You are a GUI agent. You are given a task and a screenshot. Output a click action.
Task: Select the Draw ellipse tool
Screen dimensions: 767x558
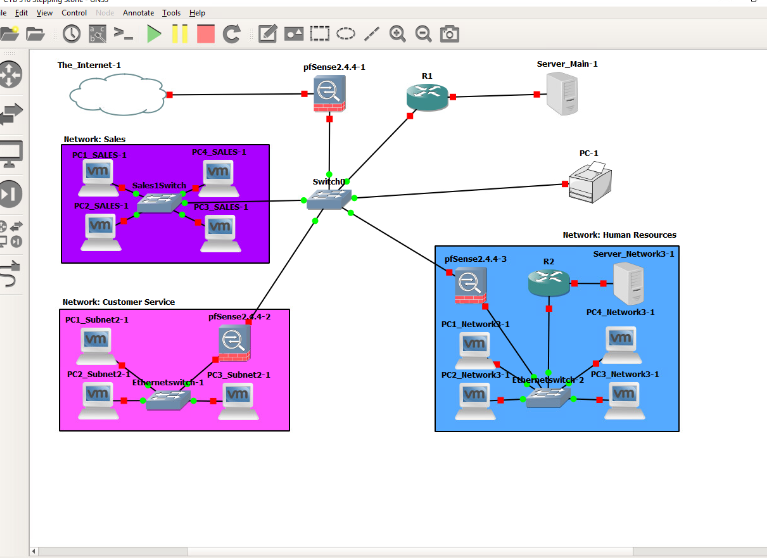point(346,34)
